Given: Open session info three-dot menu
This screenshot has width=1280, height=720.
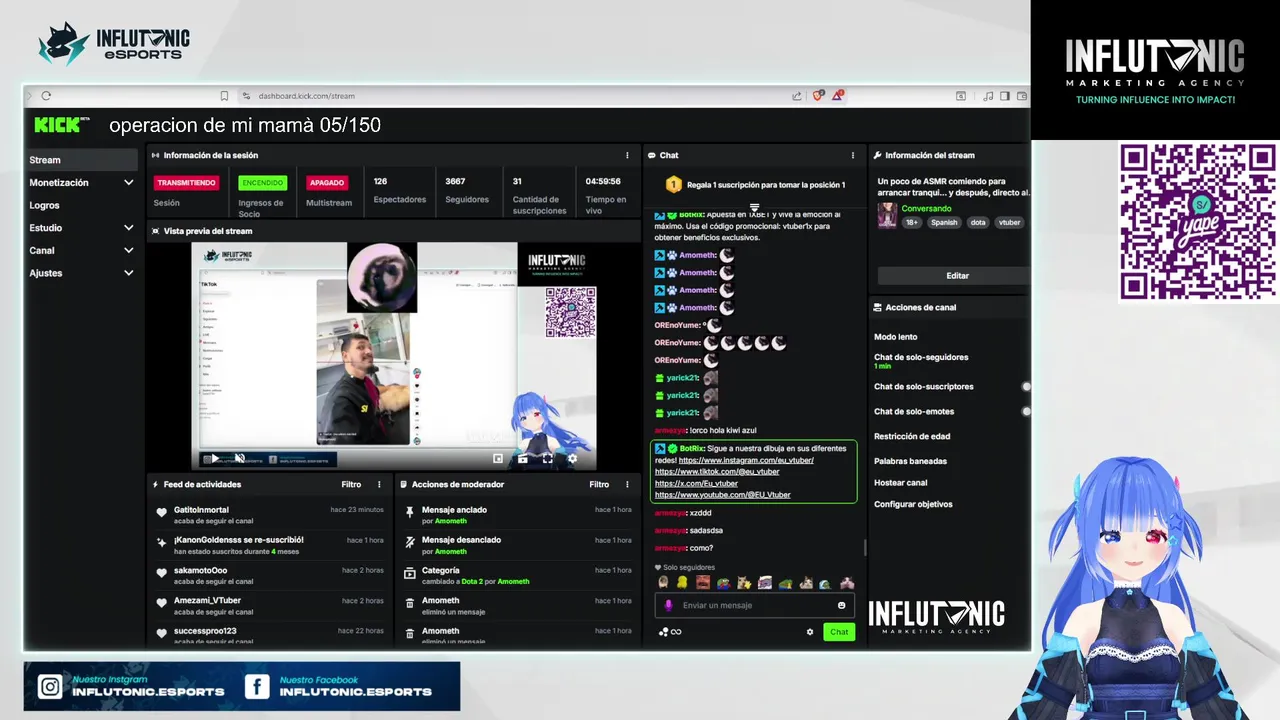Looking at the screenshot, I should pos(627,155).
